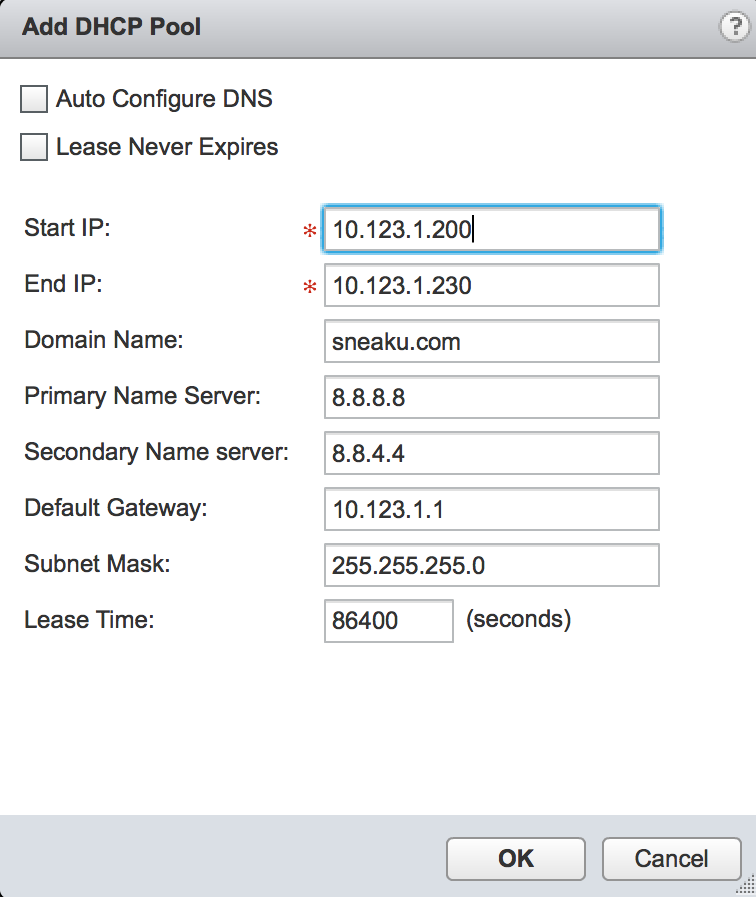Click the Lease Never Expires label text
The height and width of the screenshot is (897, 756).
pos(167,147)
